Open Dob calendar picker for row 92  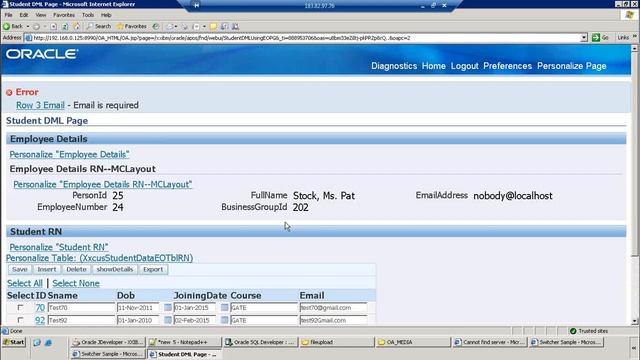click(x=168, y=320)
